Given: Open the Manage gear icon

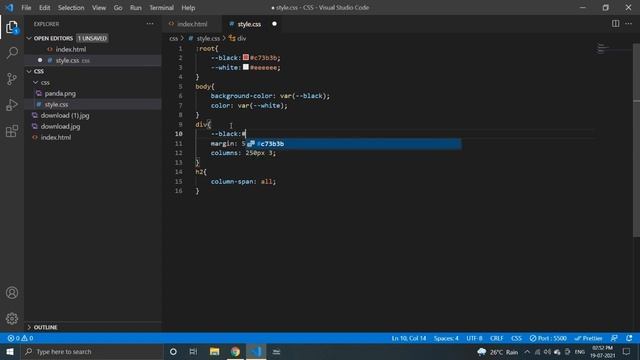Looking at the screenshot, I should click(12, 318).
